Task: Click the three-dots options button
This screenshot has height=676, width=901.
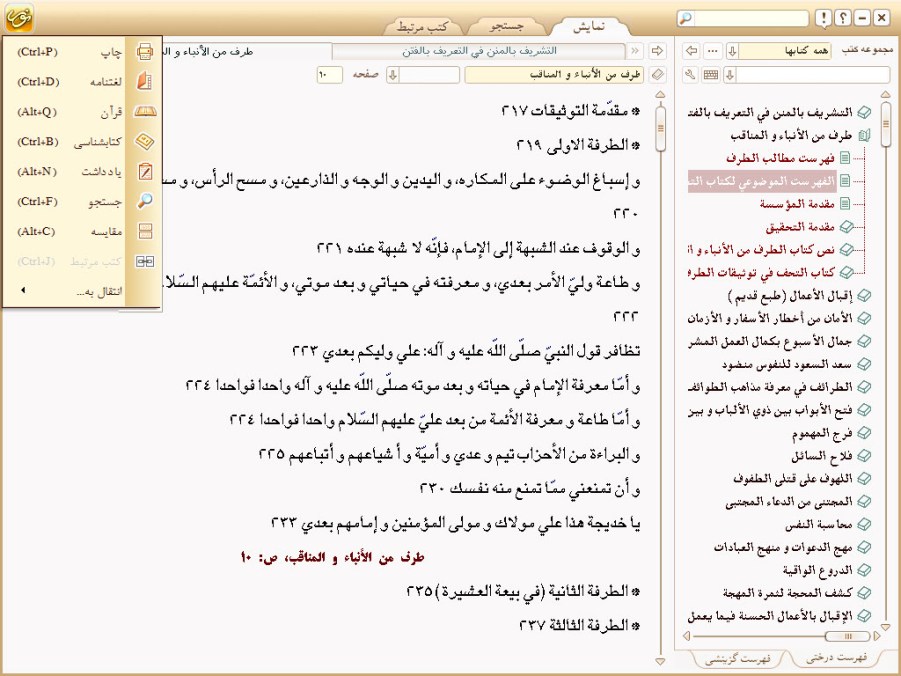Action: (x=713, y=51)
